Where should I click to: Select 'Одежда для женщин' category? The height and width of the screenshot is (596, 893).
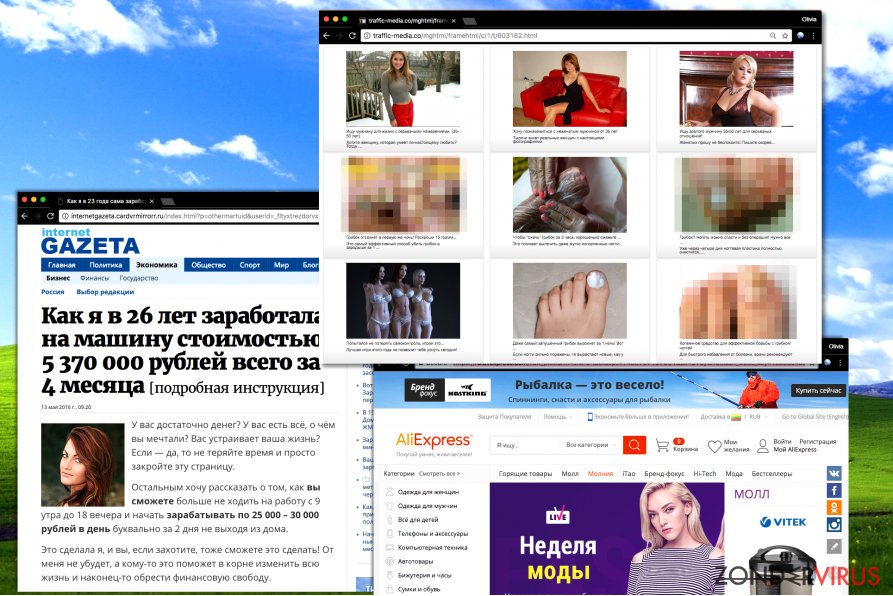pyautogui.click(x=428, y=492)
